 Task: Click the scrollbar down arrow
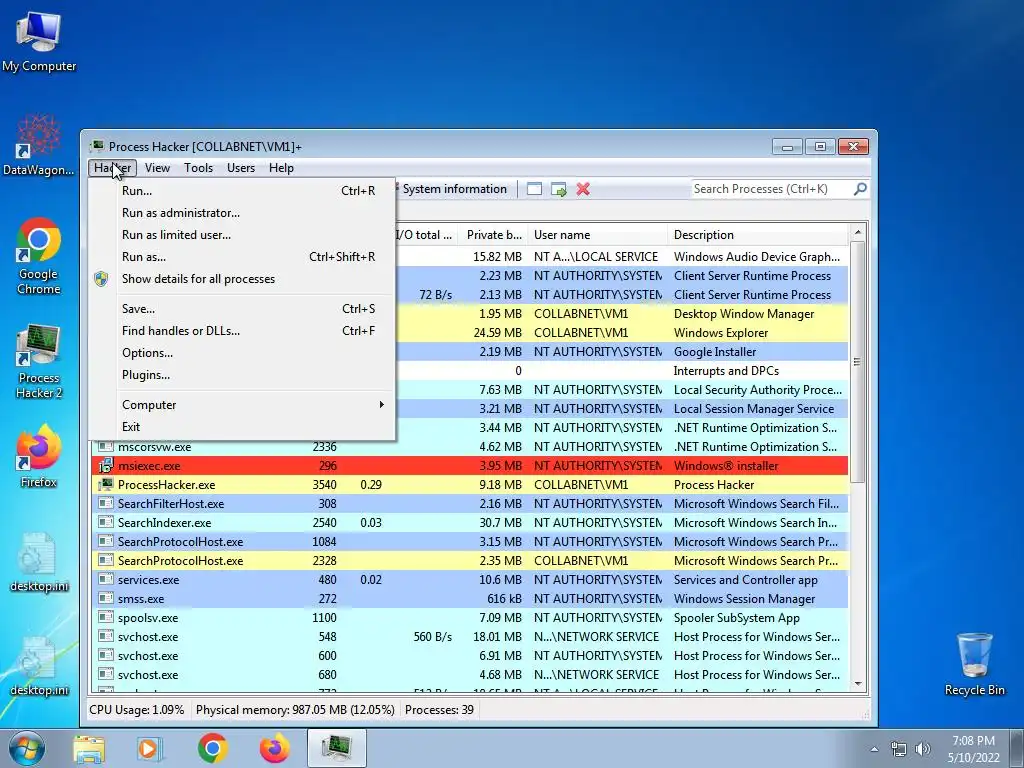tap(857, 684)
